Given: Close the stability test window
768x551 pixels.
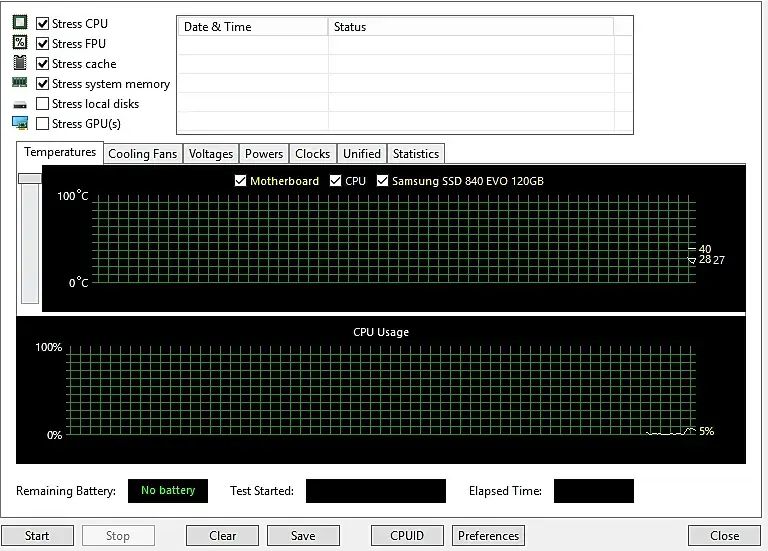Looking at the screenshot, I should (724, 536).
